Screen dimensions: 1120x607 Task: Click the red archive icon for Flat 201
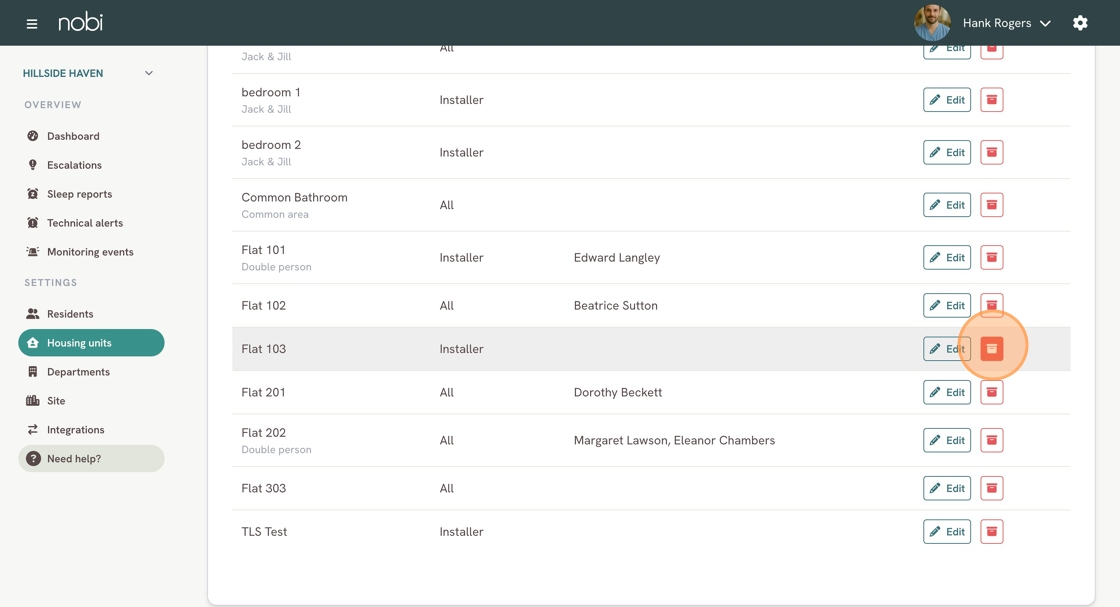(x=991, y=392)
